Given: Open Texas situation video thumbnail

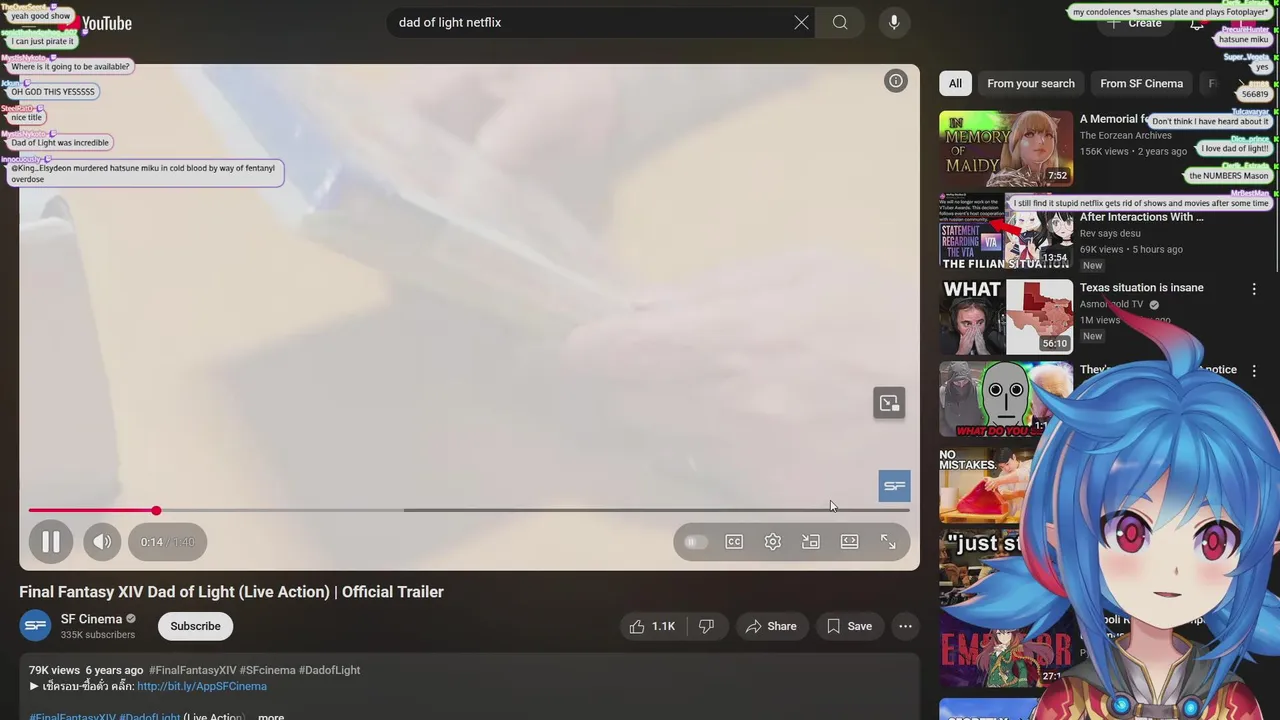Looking at the screenshot, I should coord(1006,317).
